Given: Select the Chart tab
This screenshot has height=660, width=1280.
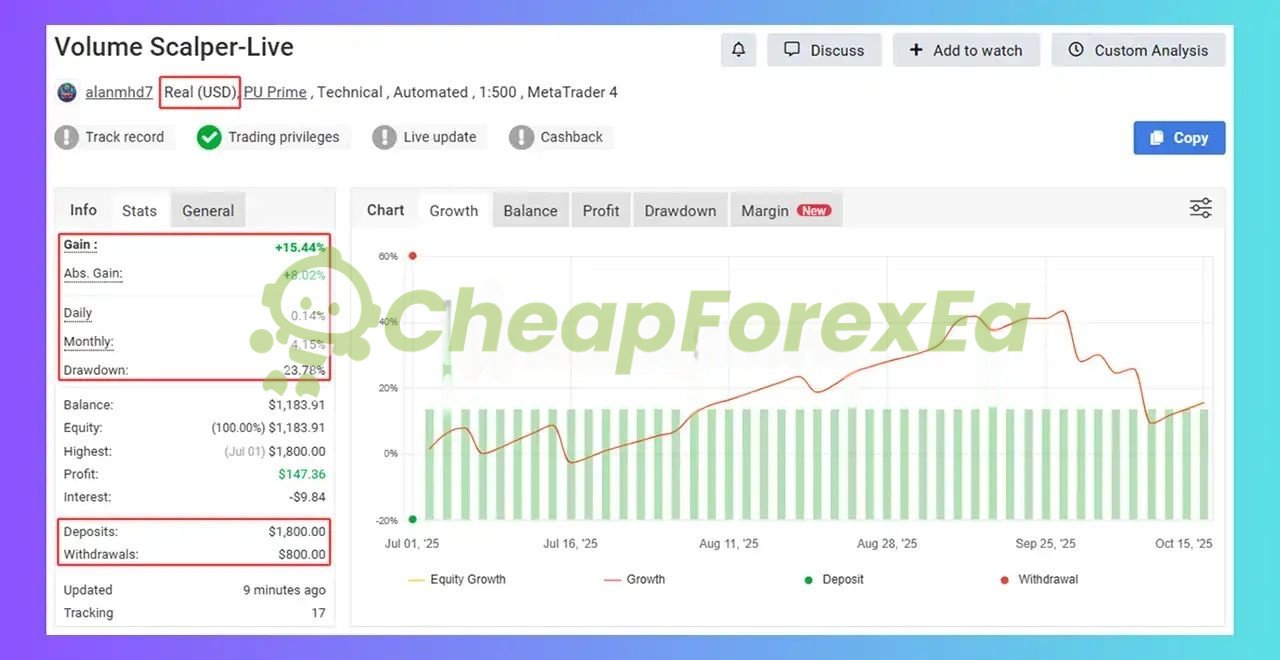Looking at the screenshot, I should point(385,210).
